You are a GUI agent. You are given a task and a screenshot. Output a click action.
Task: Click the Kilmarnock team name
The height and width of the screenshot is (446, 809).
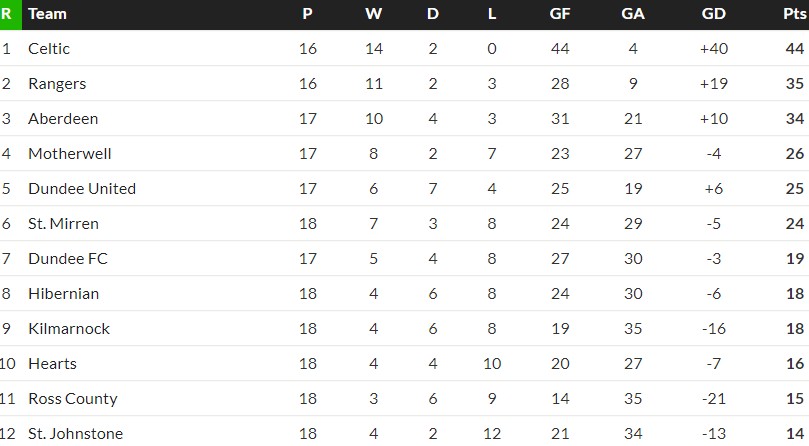(x=69, y=329)
